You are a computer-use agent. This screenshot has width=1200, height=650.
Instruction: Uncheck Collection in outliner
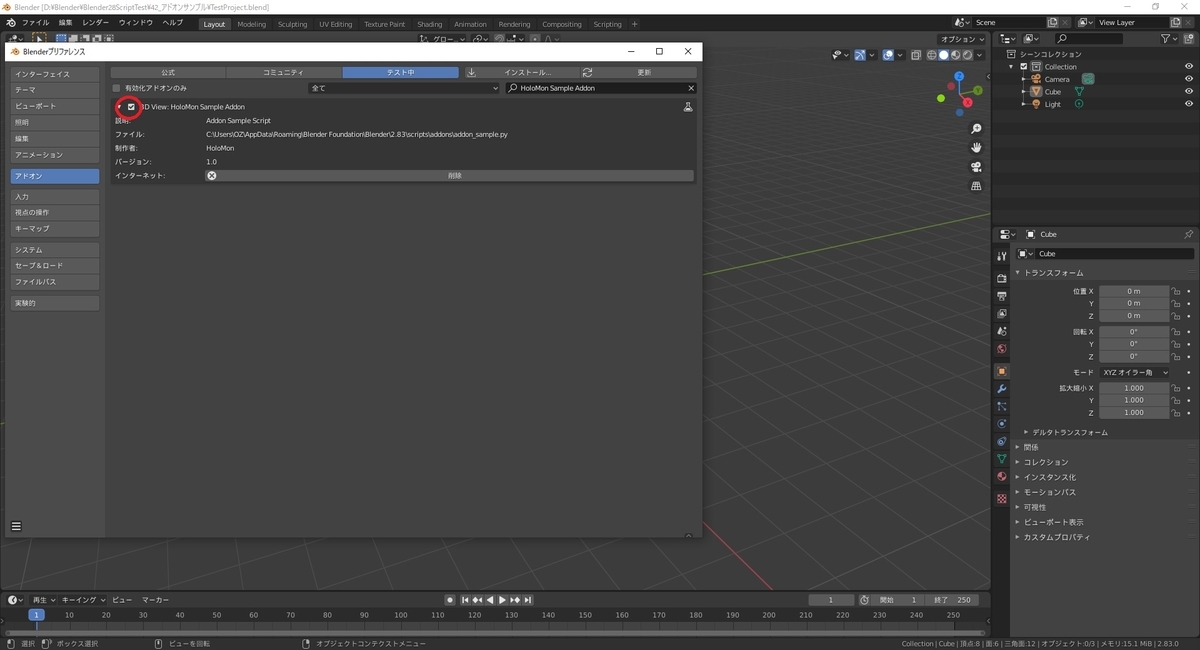(x=1024, y=67)
